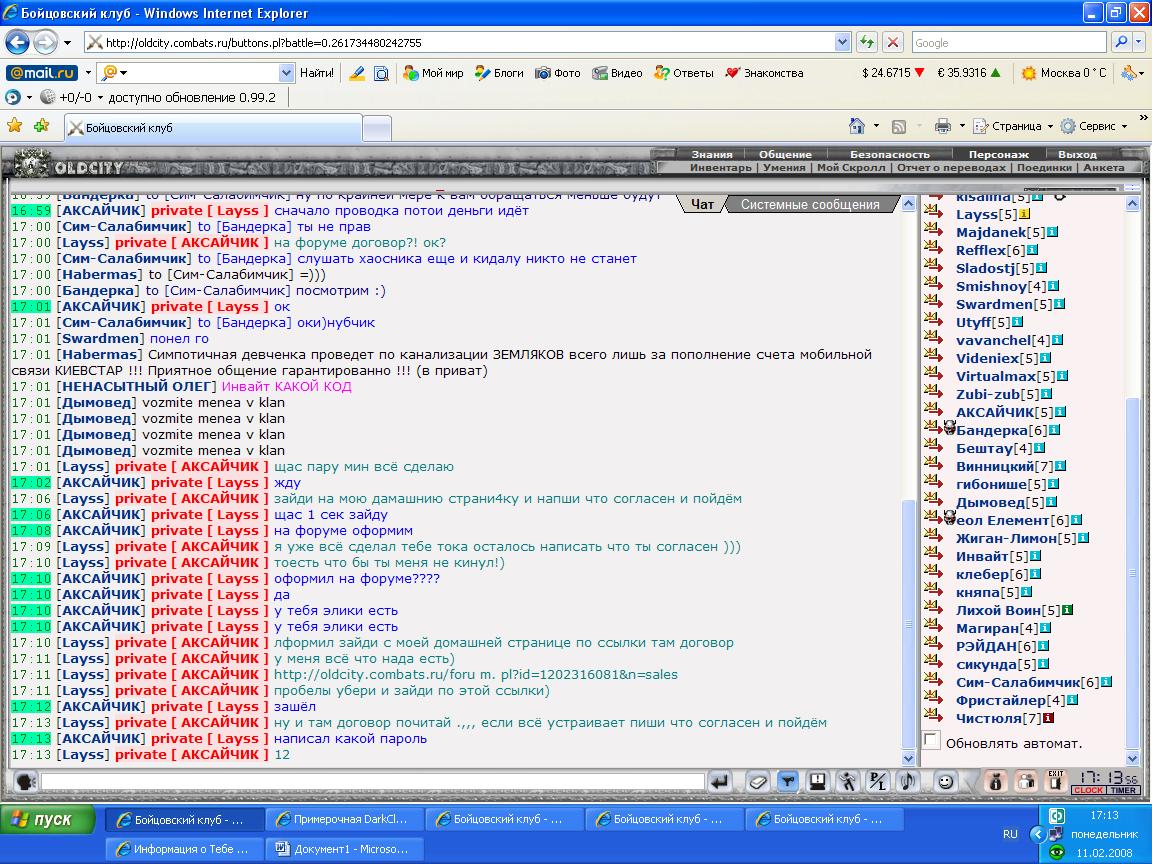Open the Знания game menu
Screen dimensions: 1152x864
tap(711, 154)
